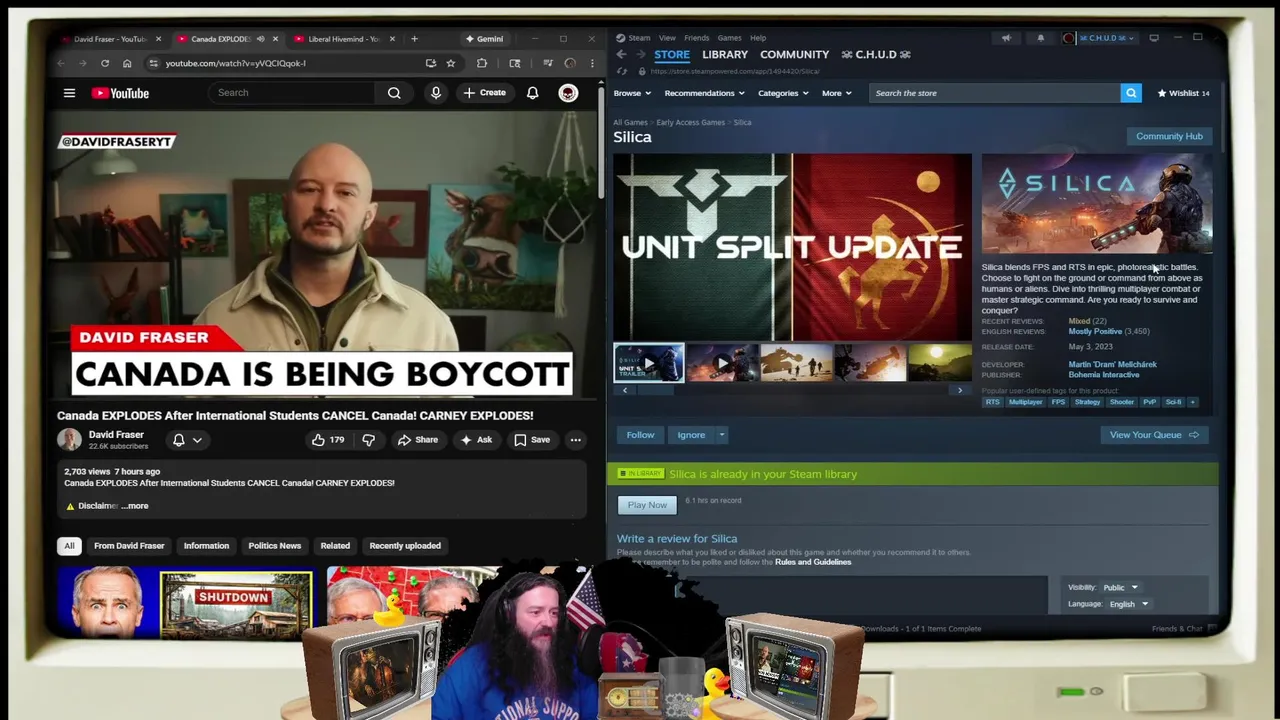Screen dimensions: 1280x720
Task: Open the Steam Wishlist
Action: (1184, 93)
